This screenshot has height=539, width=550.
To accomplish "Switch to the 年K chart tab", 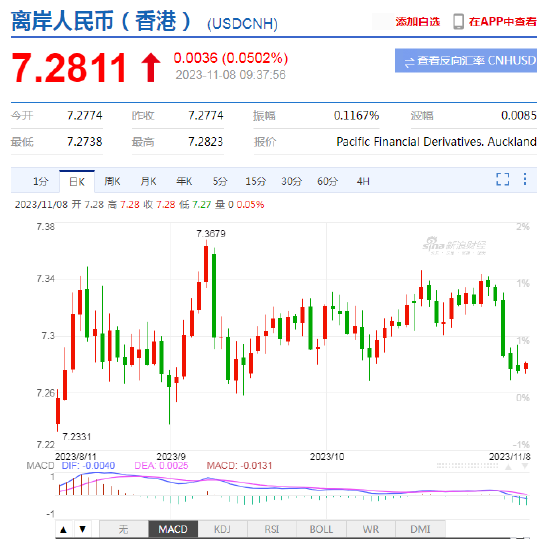I will click(184, 181).
